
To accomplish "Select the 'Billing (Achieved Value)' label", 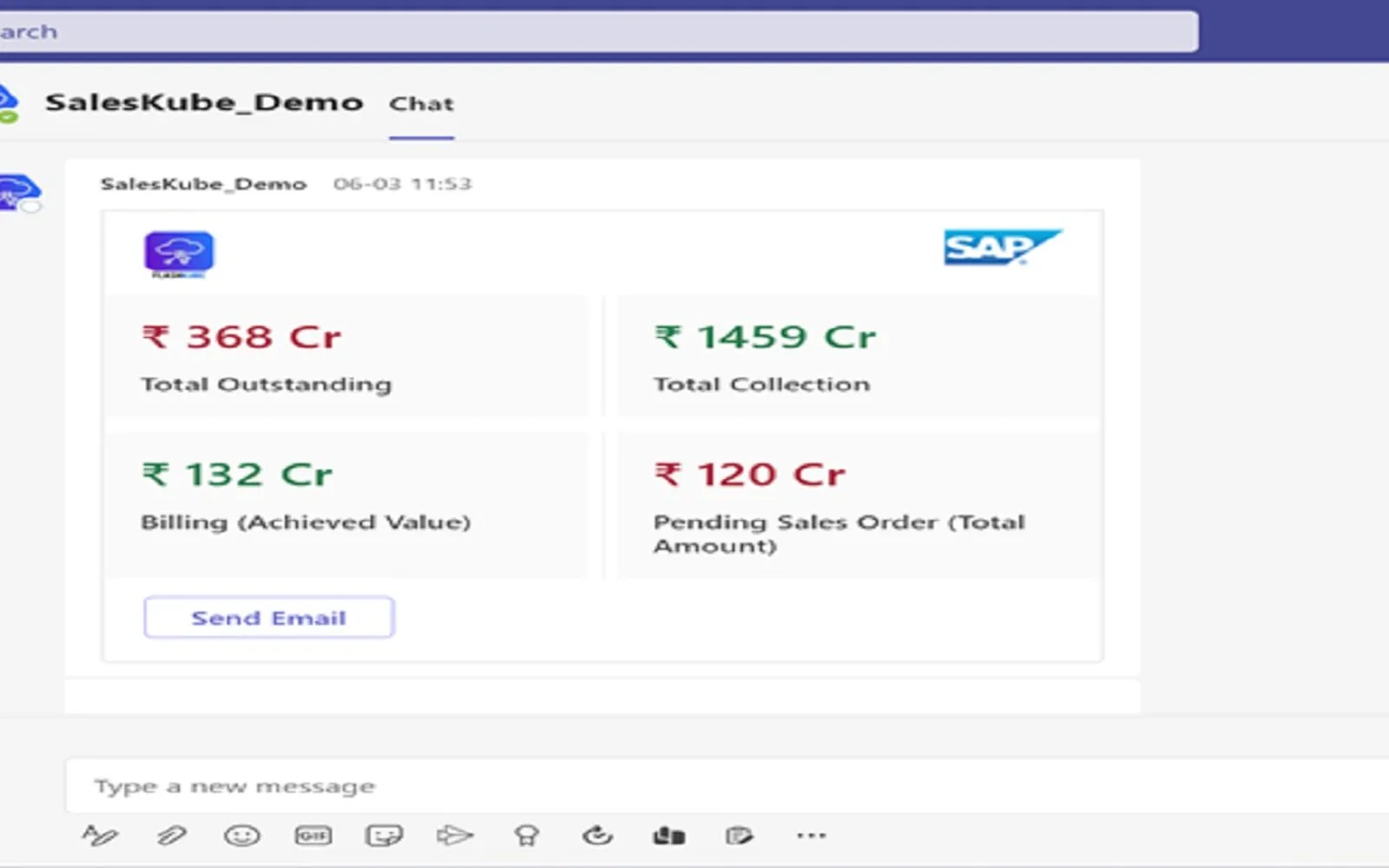I will tap(306, 522).
